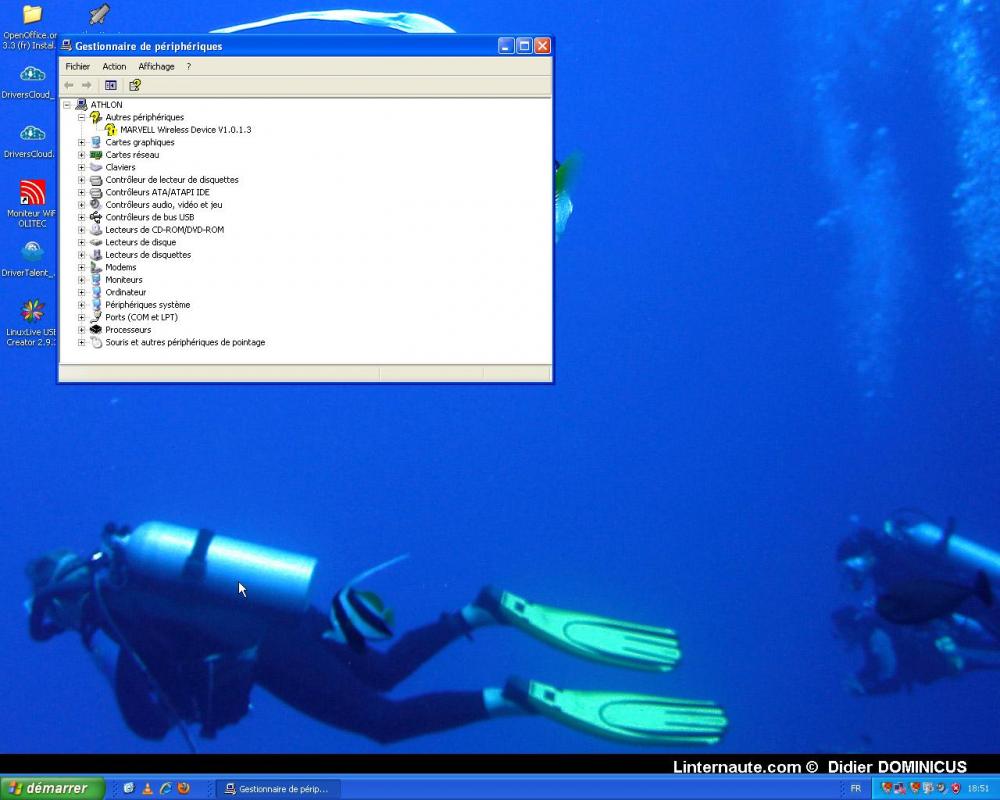Click the back navigation arrow in toolbar
Screen dimensions: 1000x800
tap(69, 85)
